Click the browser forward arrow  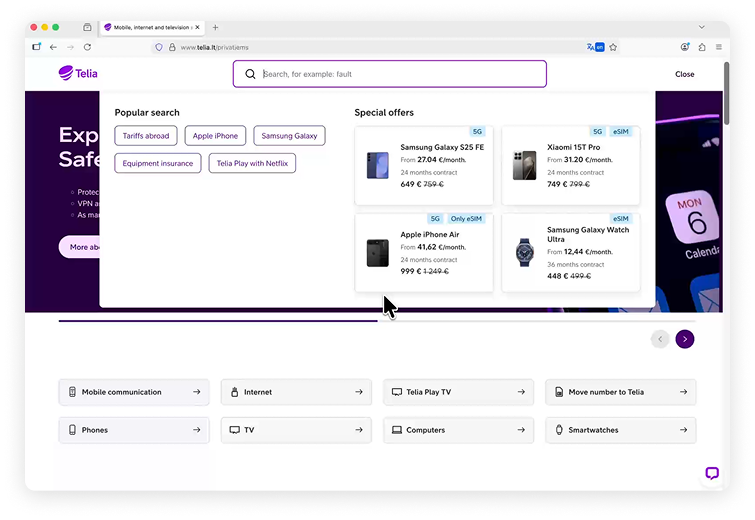(x=70, y=47)
